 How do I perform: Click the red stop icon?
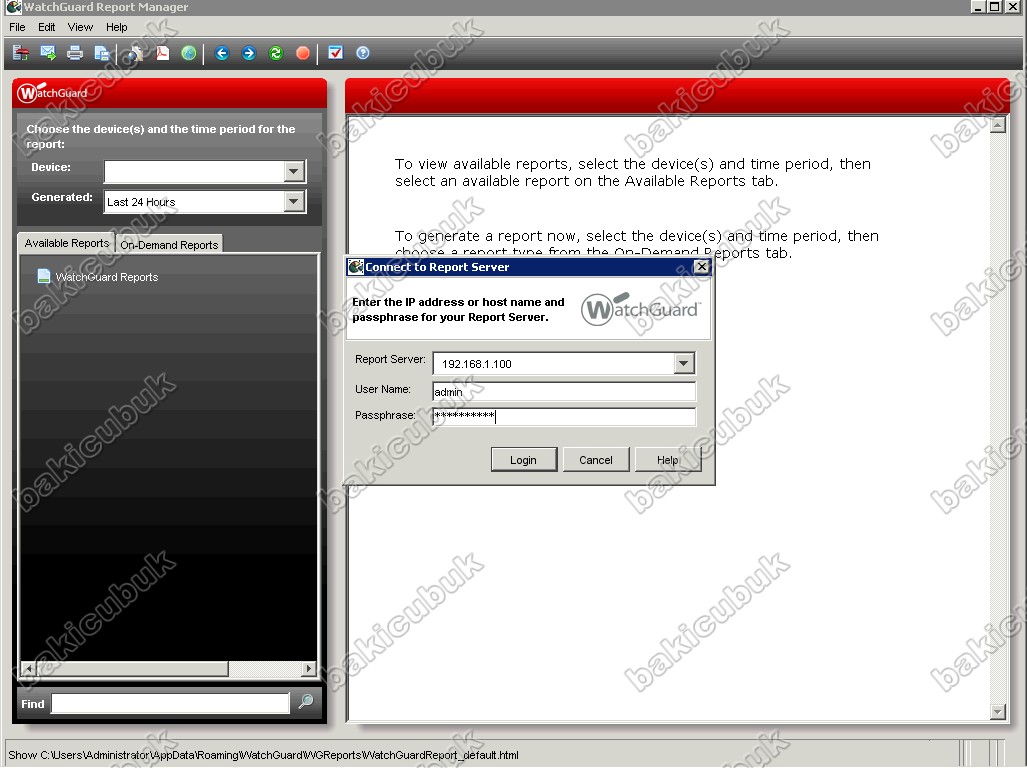tap(303, 53)
